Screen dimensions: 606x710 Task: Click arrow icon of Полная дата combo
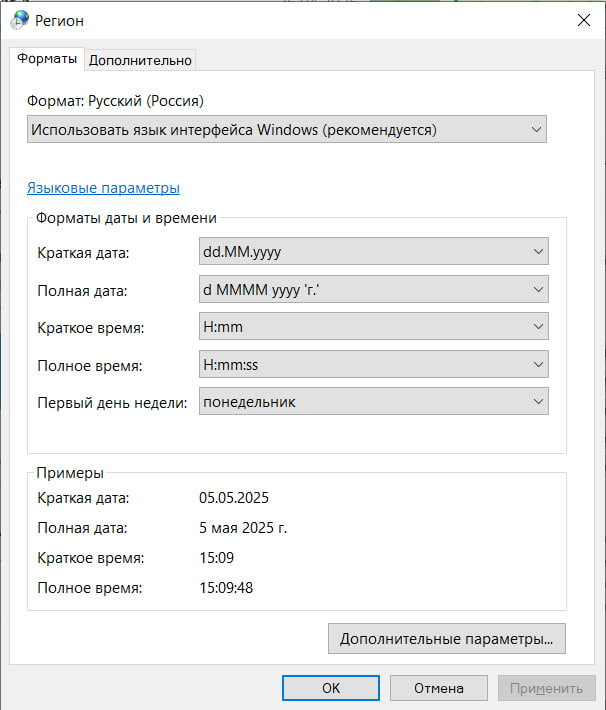click(538, 289)
